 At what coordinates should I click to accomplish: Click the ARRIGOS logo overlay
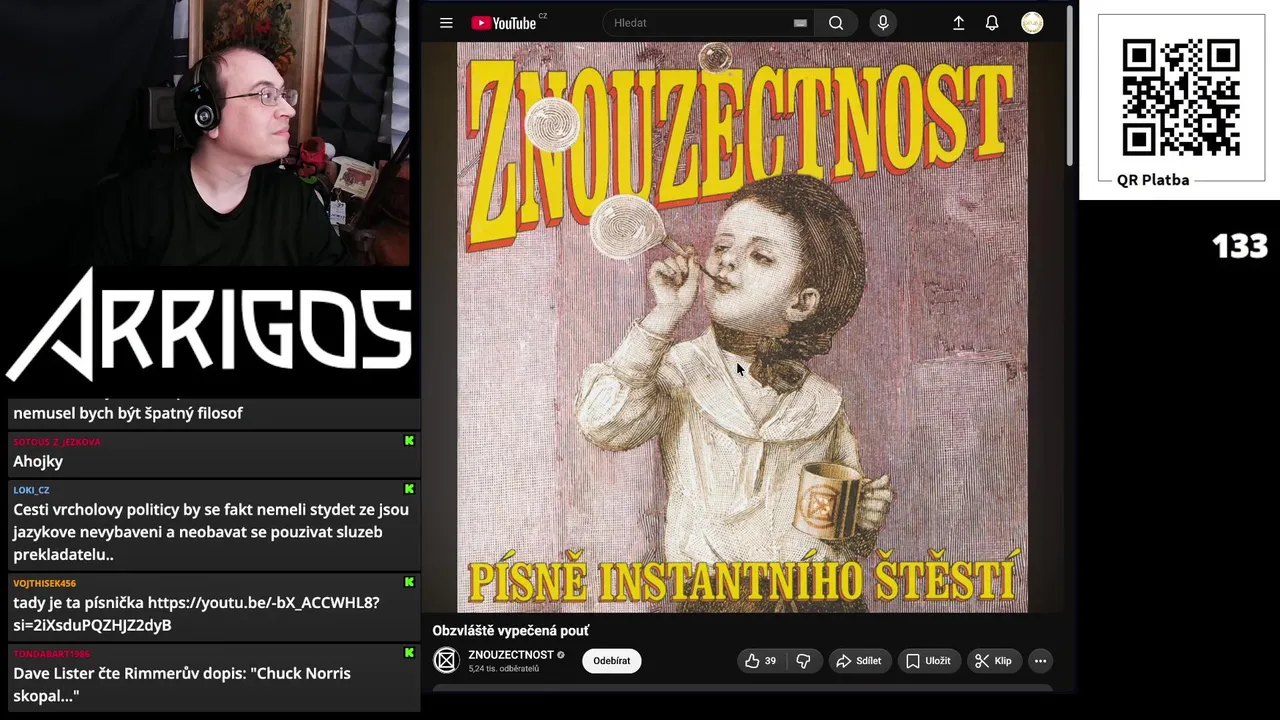coord(210,325)
